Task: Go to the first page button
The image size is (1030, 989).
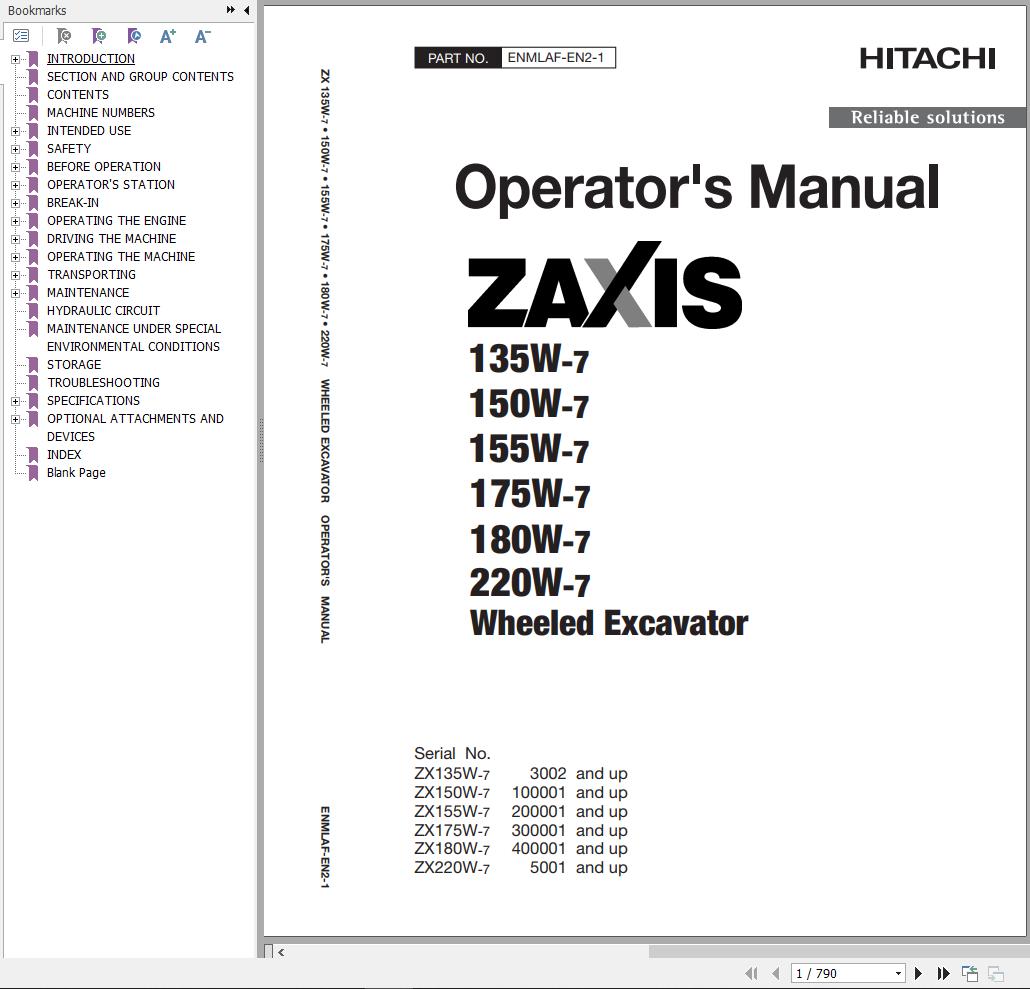Action: click(751, 973)
